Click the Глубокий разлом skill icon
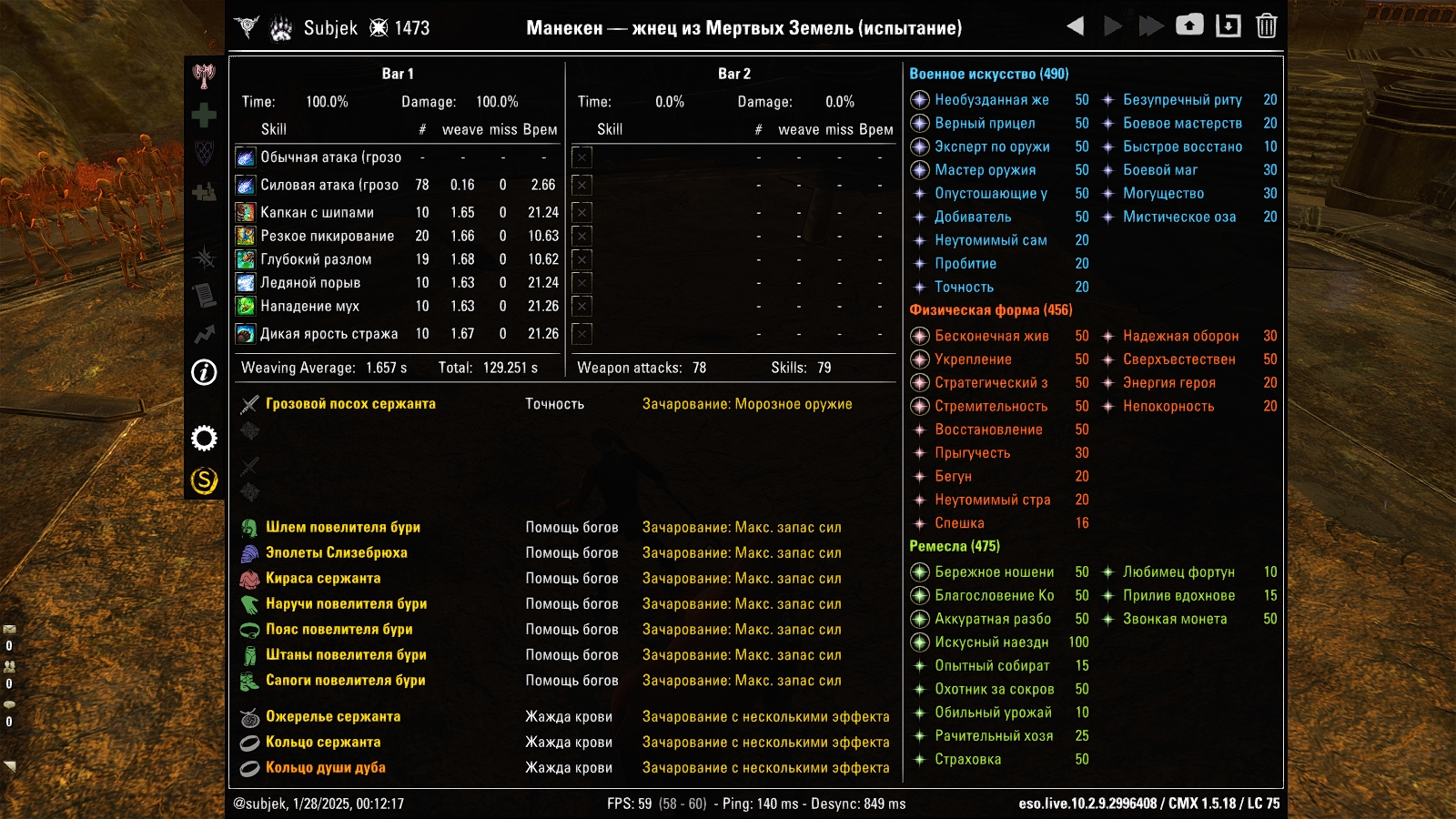Viewport: 1456px width, 819px height. point(246,259)
